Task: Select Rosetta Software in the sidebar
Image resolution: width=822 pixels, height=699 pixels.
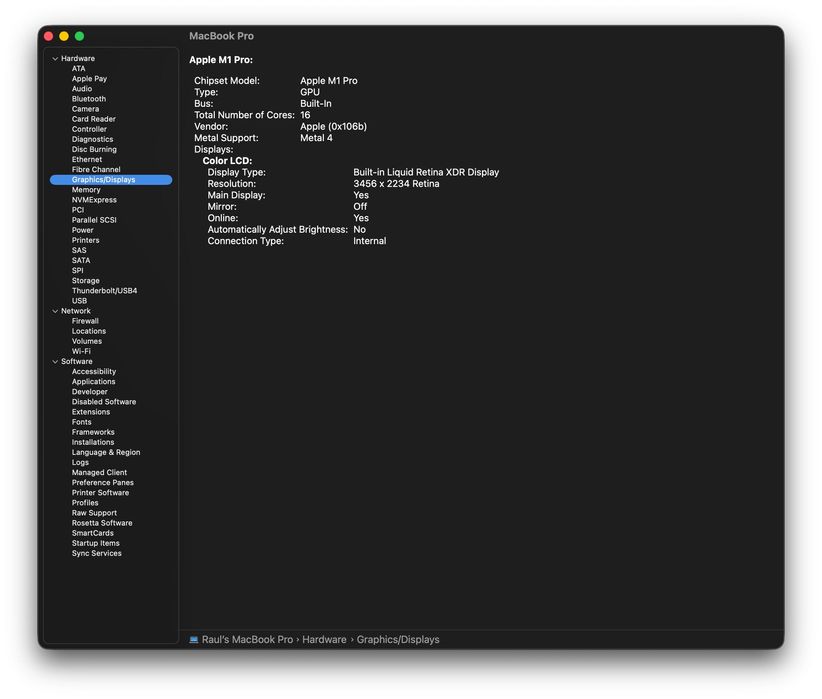Action: [102, 523]
